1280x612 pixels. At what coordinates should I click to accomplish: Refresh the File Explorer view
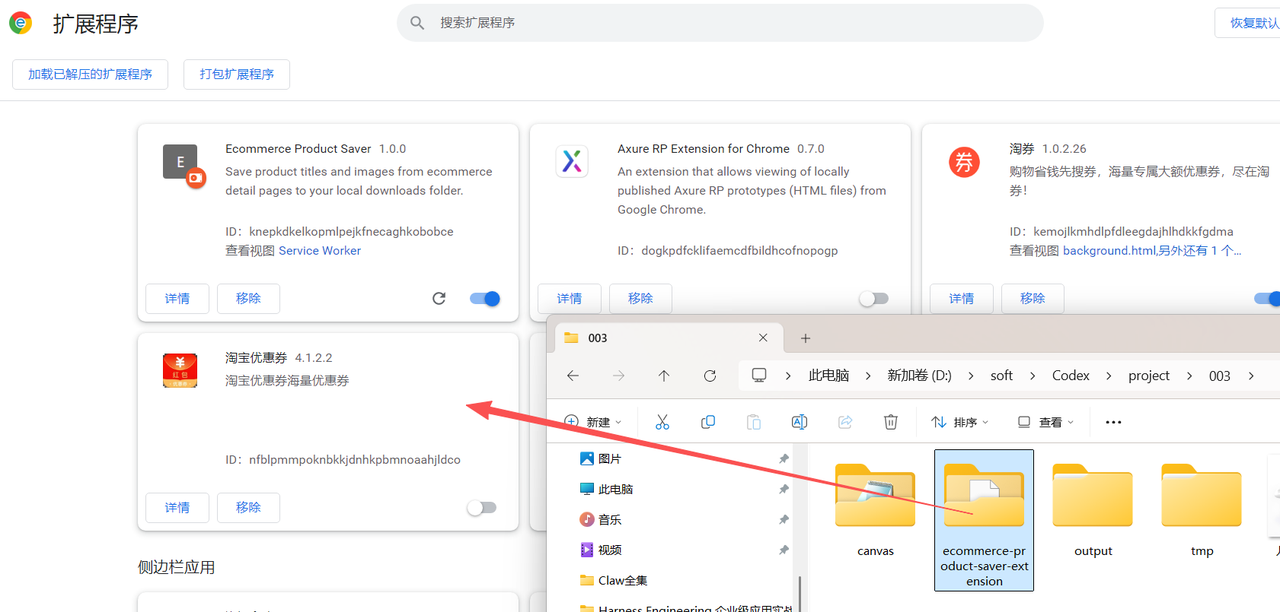pos(710,375)
